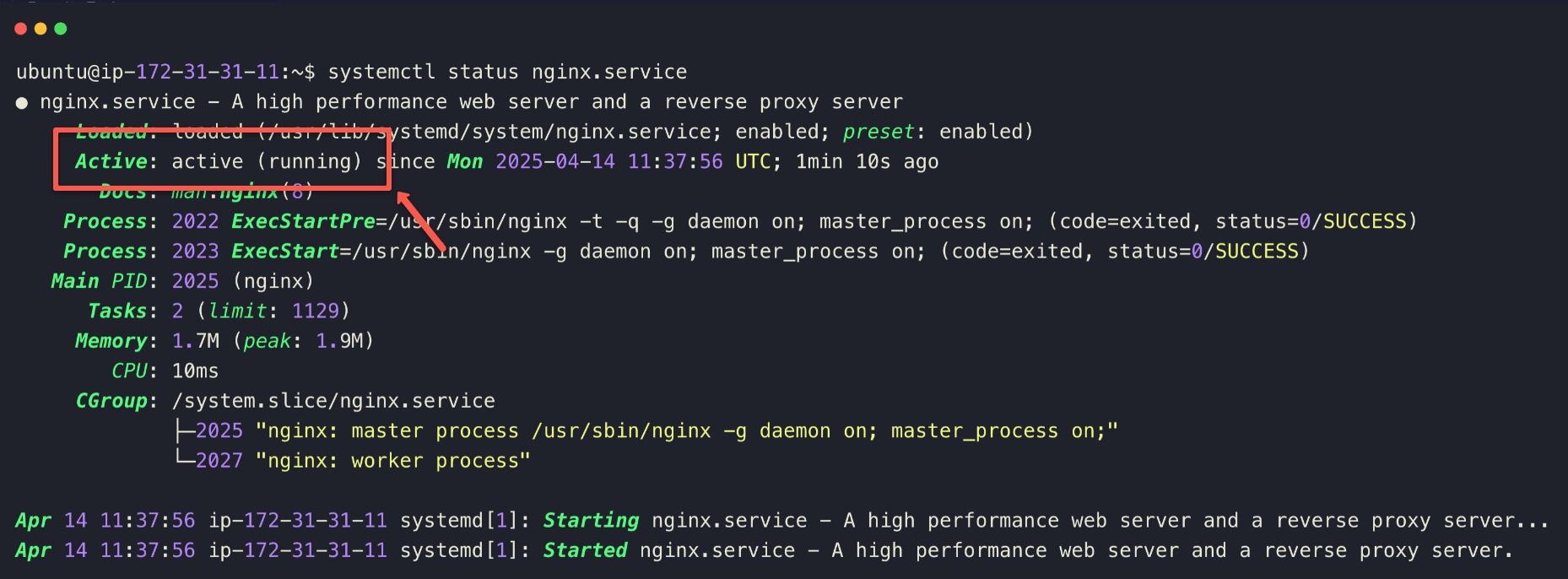Screen dimensions: 1568x579
Task: Click Main PID value '2025 (nginx)'
Action: coord(243,281)
